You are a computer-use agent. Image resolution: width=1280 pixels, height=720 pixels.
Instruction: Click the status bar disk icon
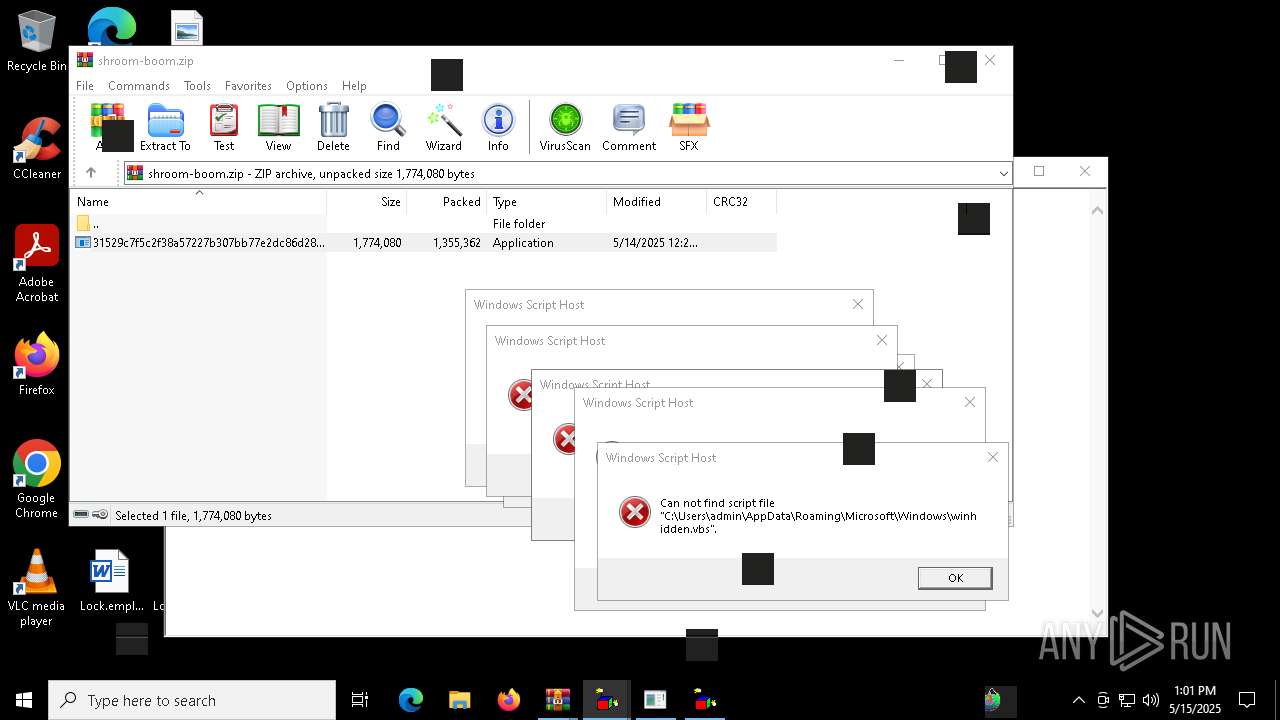[x=81, y=515]
